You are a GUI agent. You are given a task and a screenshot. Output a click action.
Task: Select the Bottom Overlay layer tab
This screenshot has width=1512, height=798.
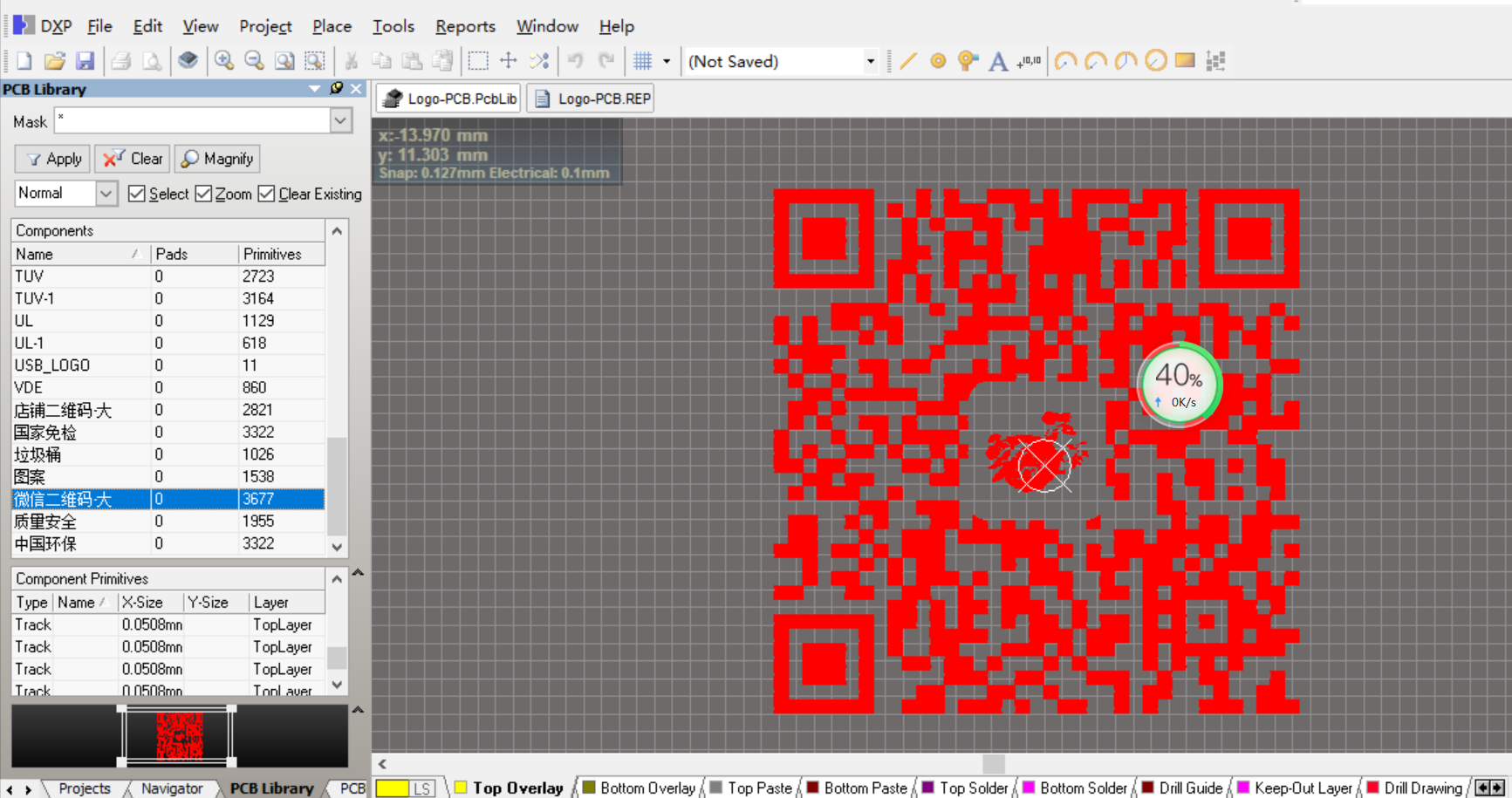pyautogui.click(x=640, y=788)
